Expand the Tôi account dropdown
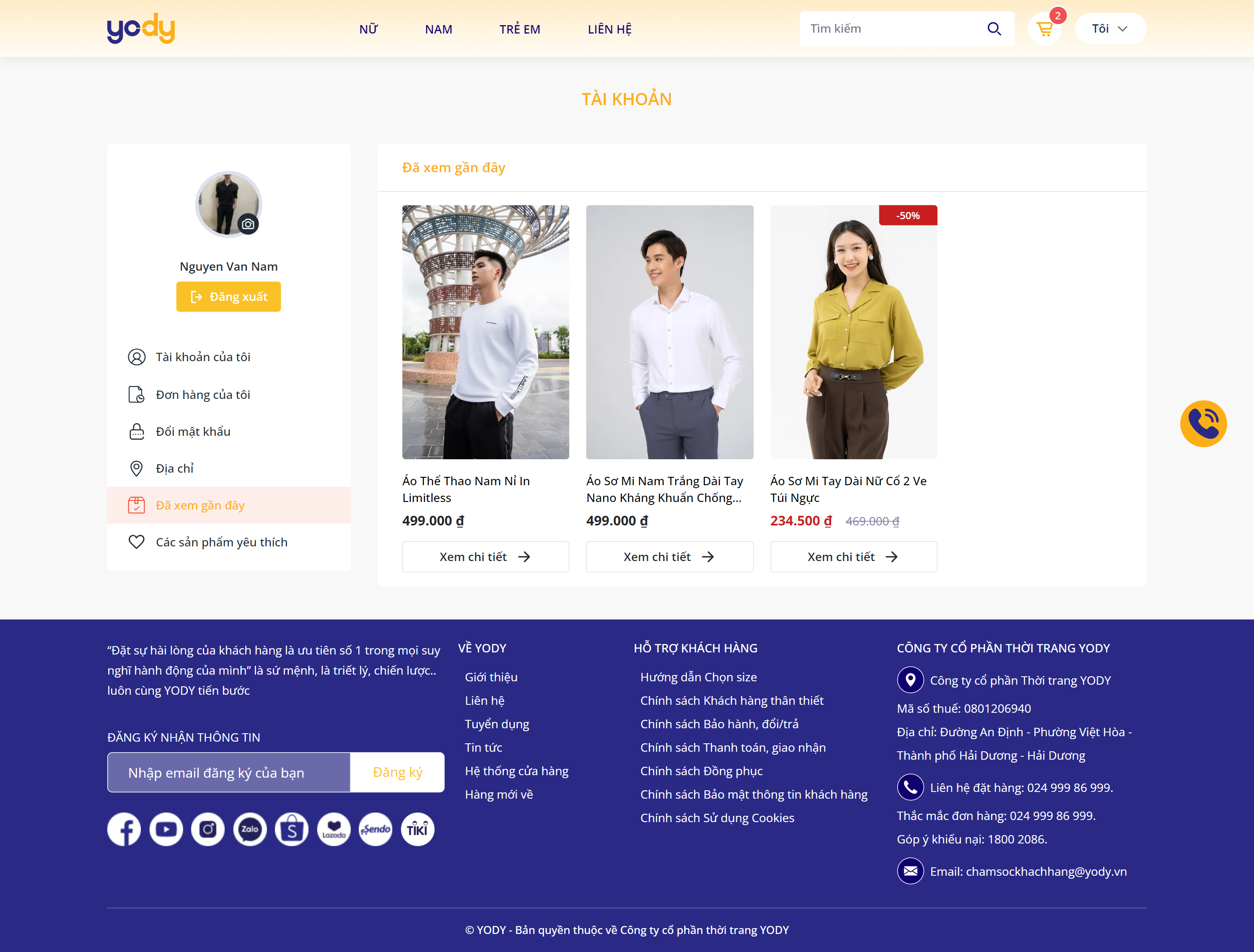 pos(1110,29)
